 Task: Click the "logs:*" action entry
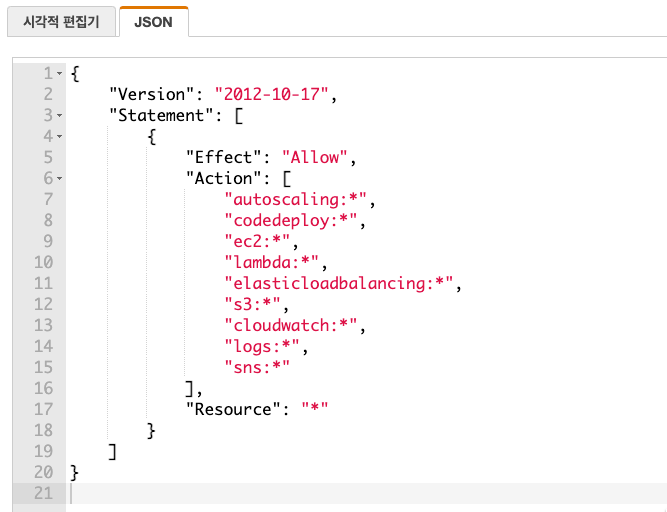pyautogui.click(x=262, y=346)
